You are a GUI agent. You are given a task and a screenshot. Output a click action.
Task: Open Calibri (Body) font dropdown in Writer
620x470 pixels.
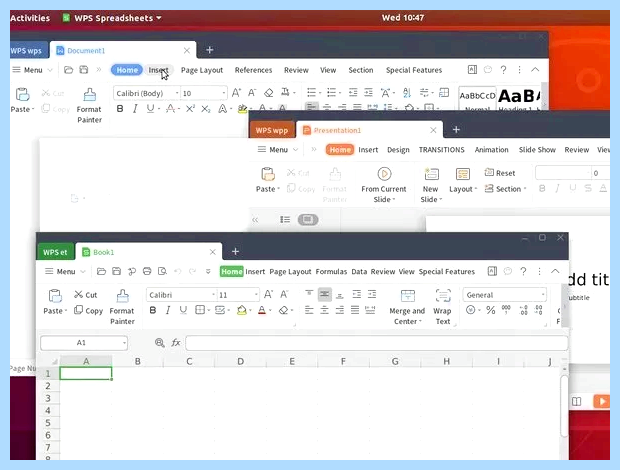[177, 93]
